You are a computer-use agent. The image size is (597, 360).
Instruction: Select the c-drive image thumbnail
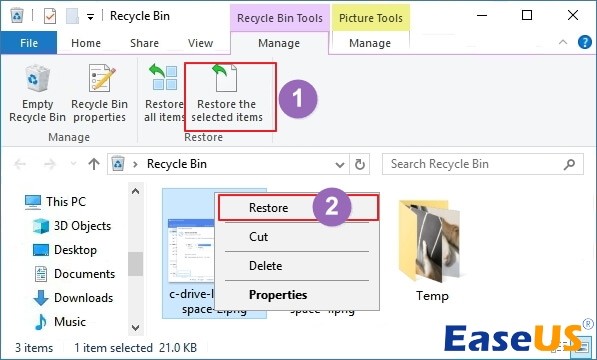click(190, 251)
